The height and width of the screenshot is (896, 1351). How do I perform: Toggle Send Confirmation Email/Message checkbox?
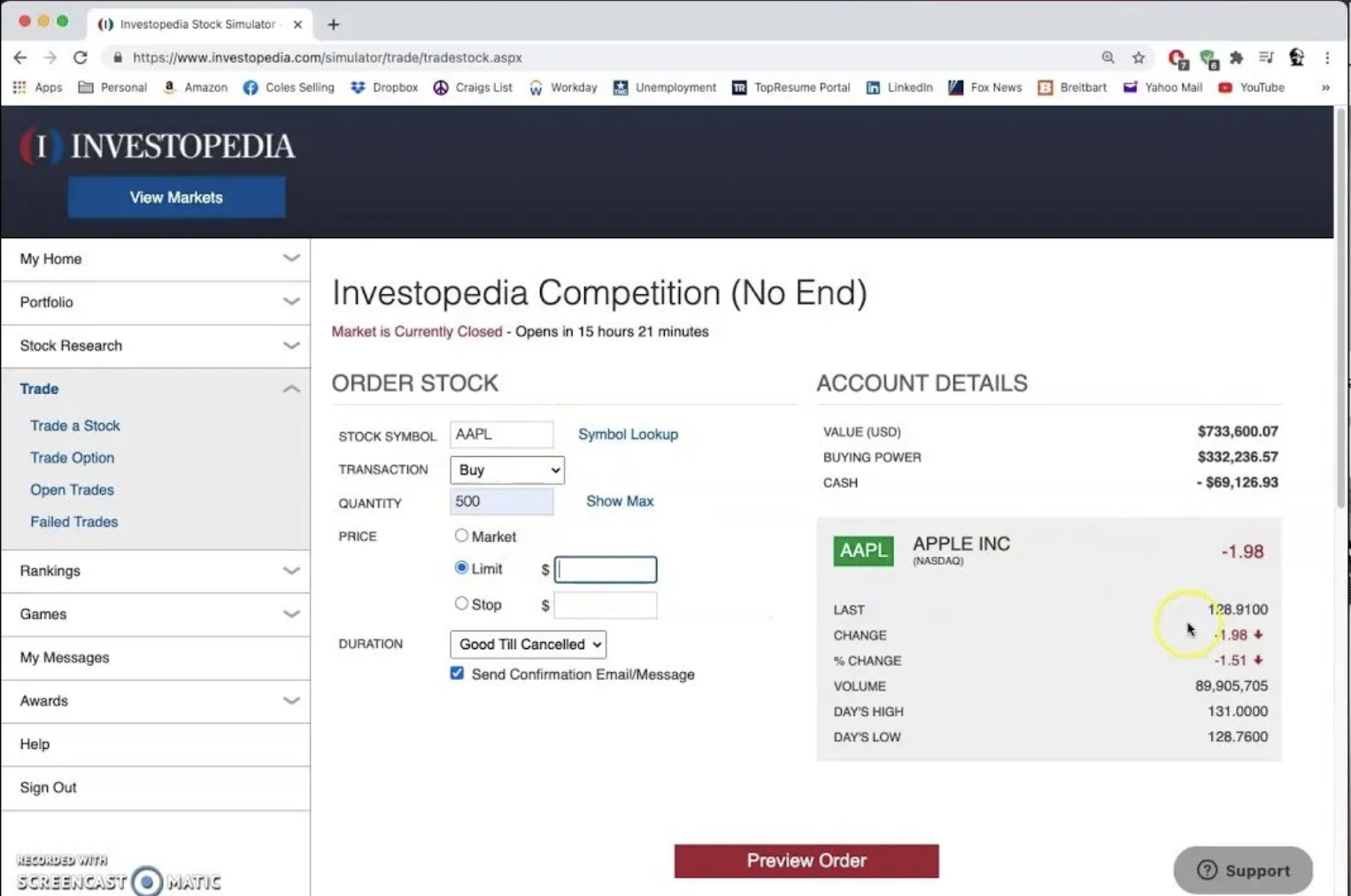(x=457, y=673)
